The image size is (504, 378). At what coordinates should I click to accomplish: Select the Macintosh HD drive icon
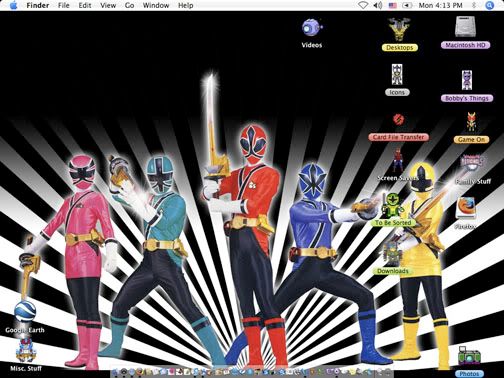click(x=467, y=27)
